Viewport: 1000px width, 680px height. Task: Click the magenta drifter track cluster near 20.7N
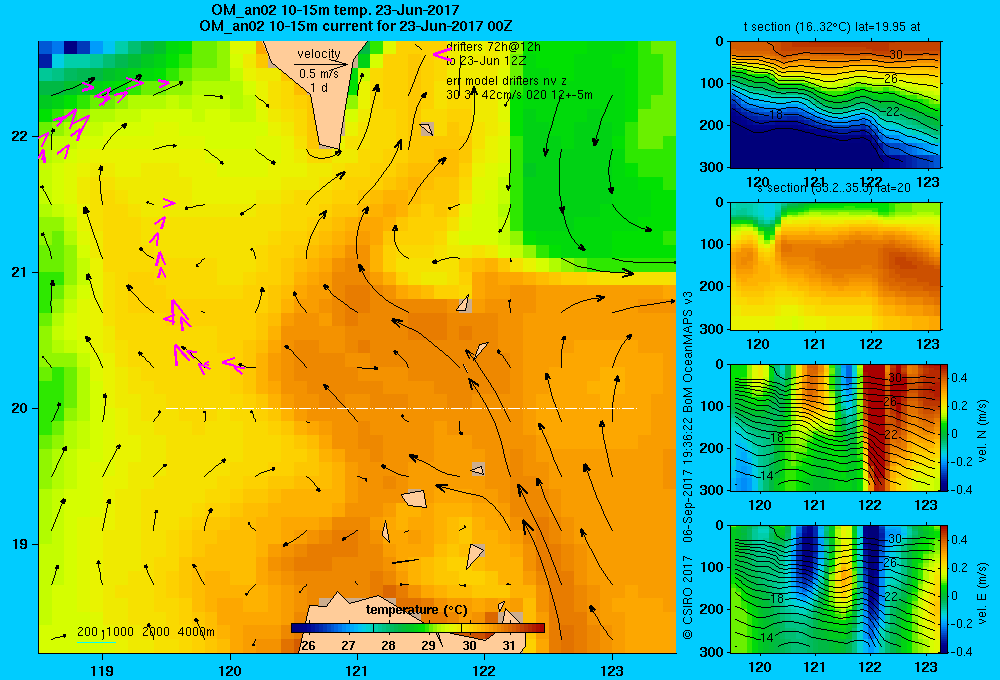(x=177, y=315)
